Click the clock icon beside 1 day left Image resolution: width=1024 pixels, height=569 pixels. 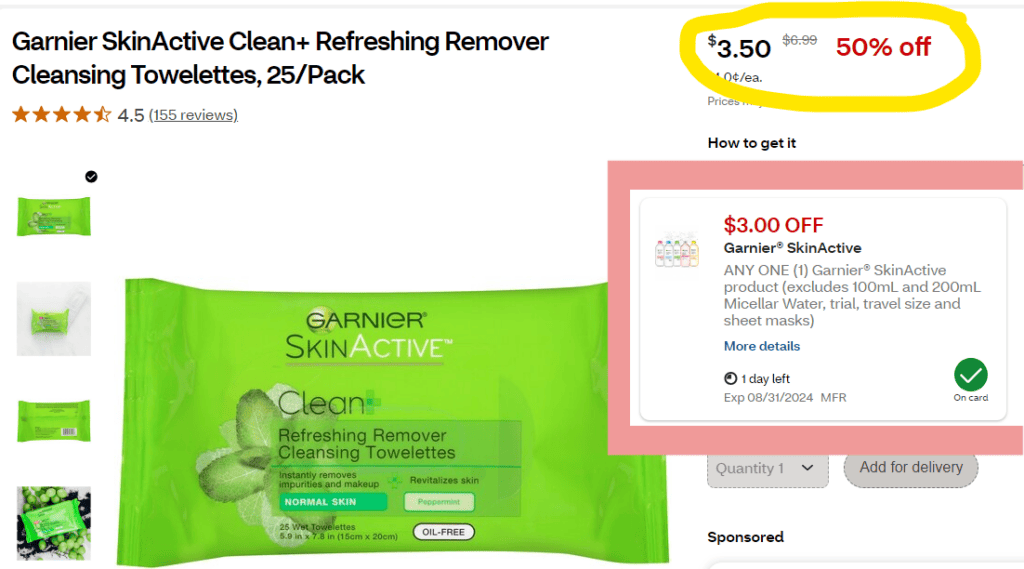[730, 378]
